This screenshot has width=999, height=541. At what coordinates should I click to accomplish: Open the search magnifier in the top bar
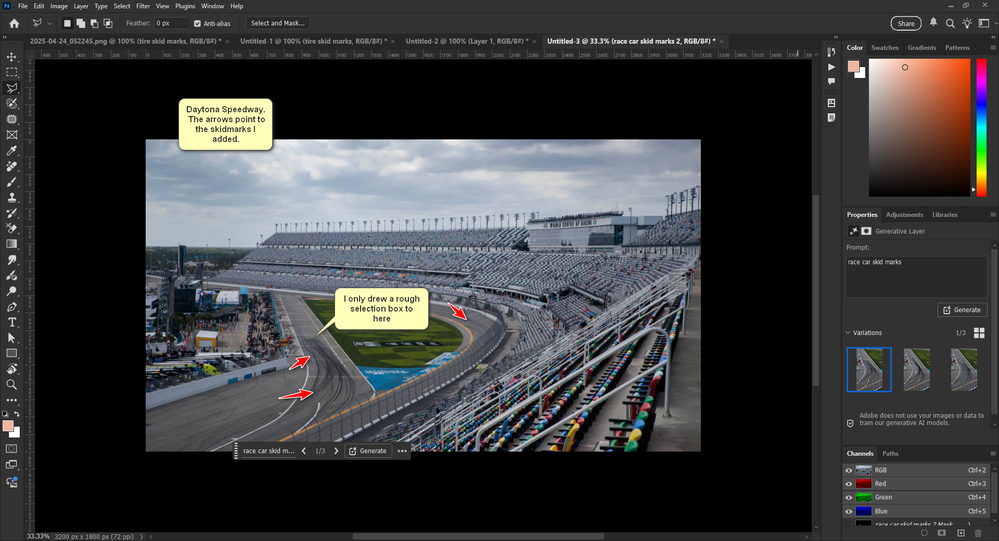[x=950, y=23]
